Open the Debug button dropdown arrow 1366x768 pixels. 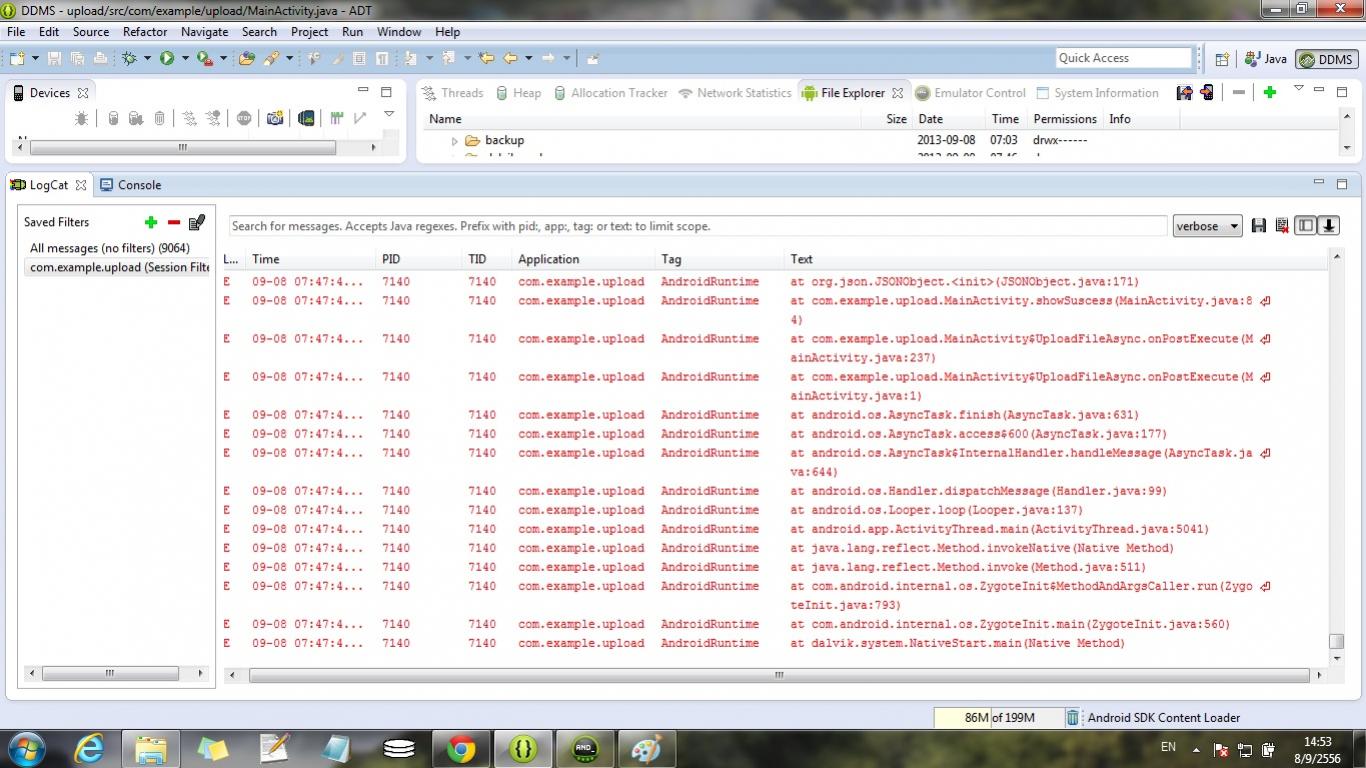tap(147, 59)
